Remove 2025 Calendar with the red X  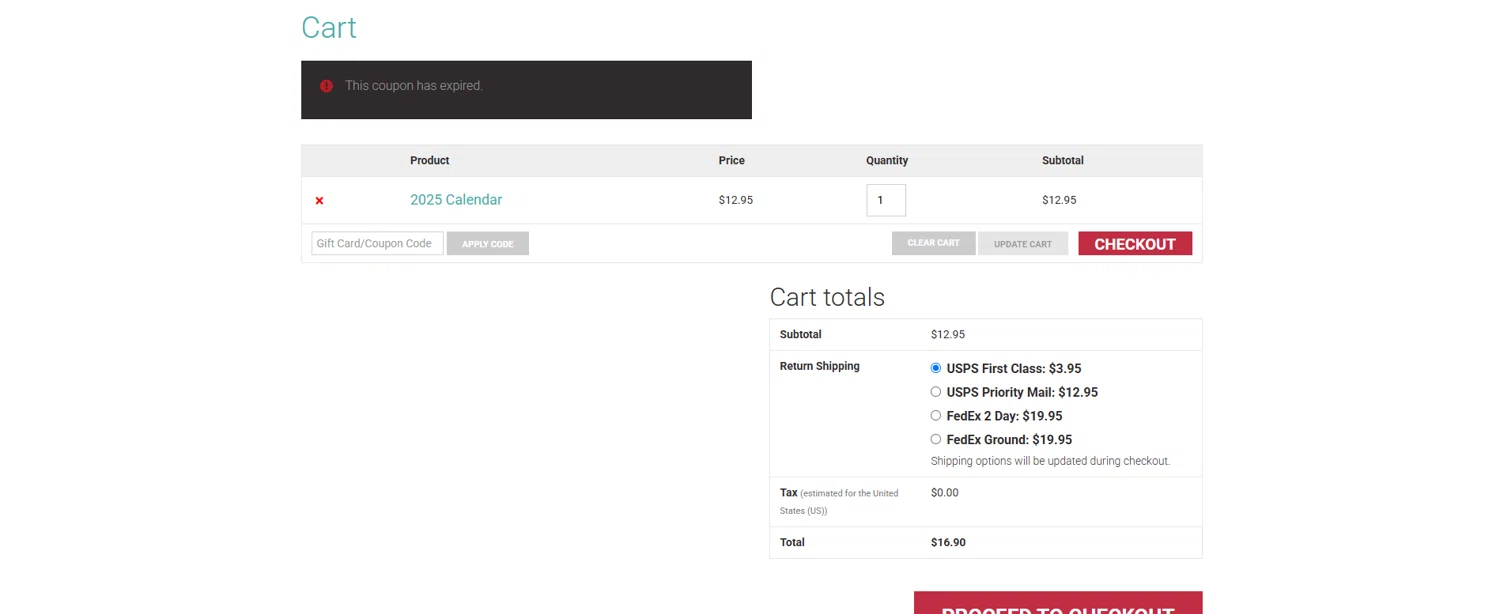[x=320, y=201]
